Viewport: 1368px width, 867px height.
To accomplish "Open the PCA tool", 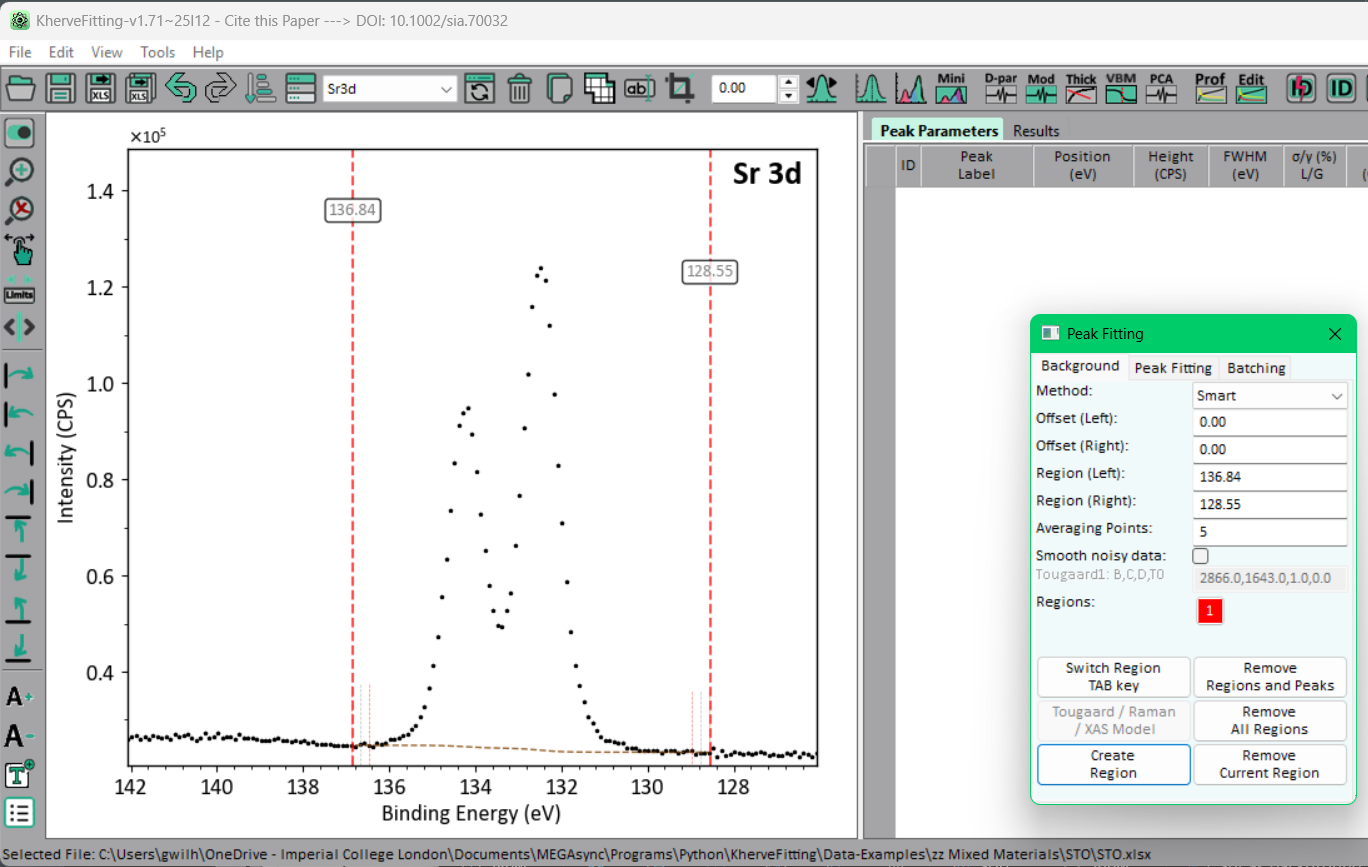I will [1161, 88].
